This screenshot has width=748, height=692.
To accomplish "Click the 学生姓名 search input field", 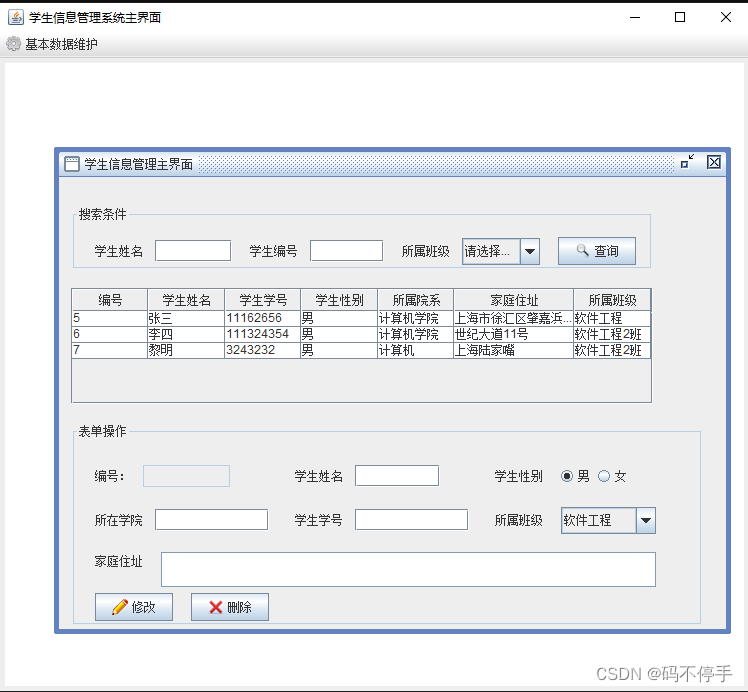I will pyautogui.click(x=193, y=251).
